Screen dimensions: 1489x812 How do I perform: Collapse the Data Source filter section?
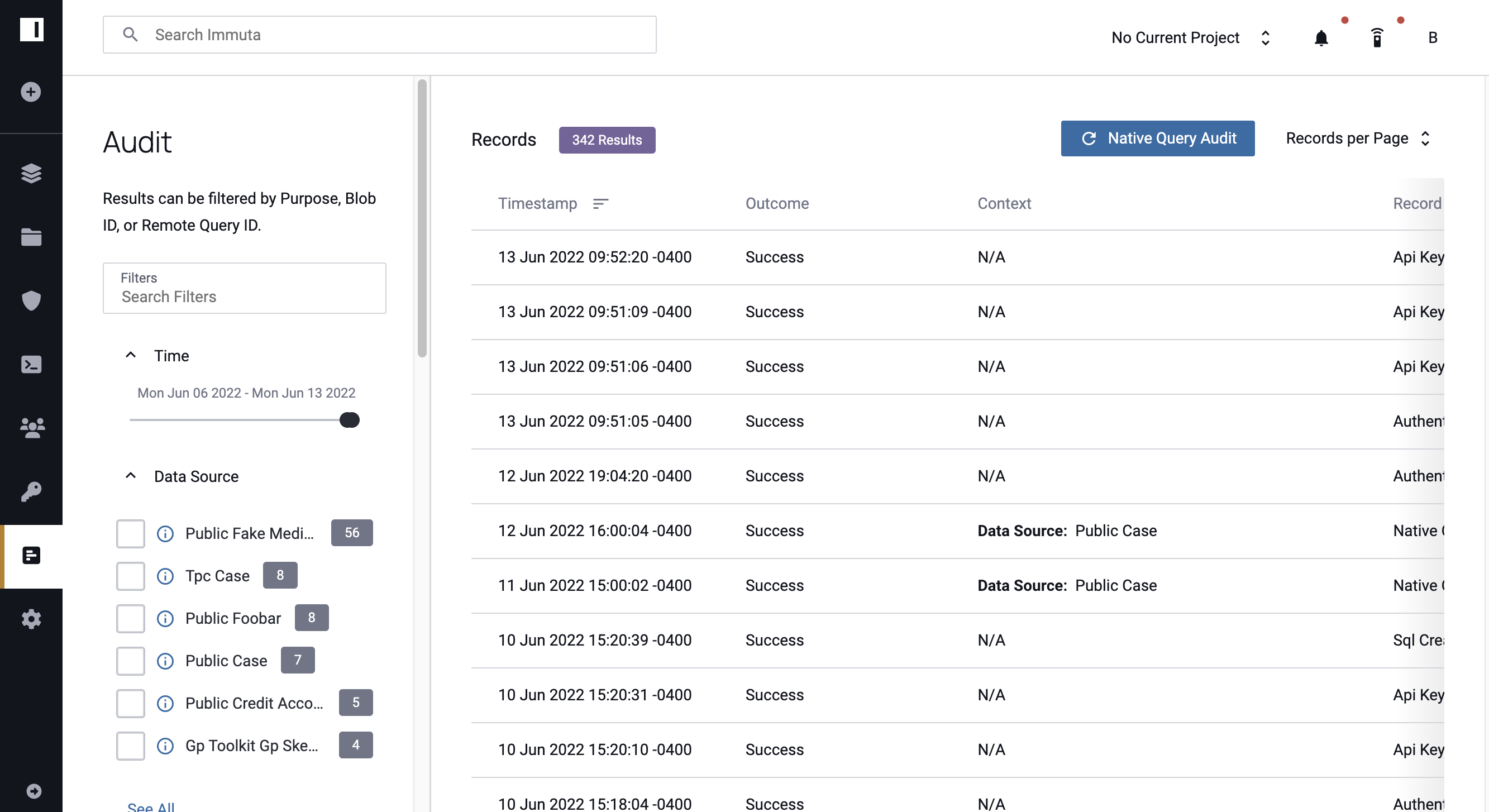(130, 476)
